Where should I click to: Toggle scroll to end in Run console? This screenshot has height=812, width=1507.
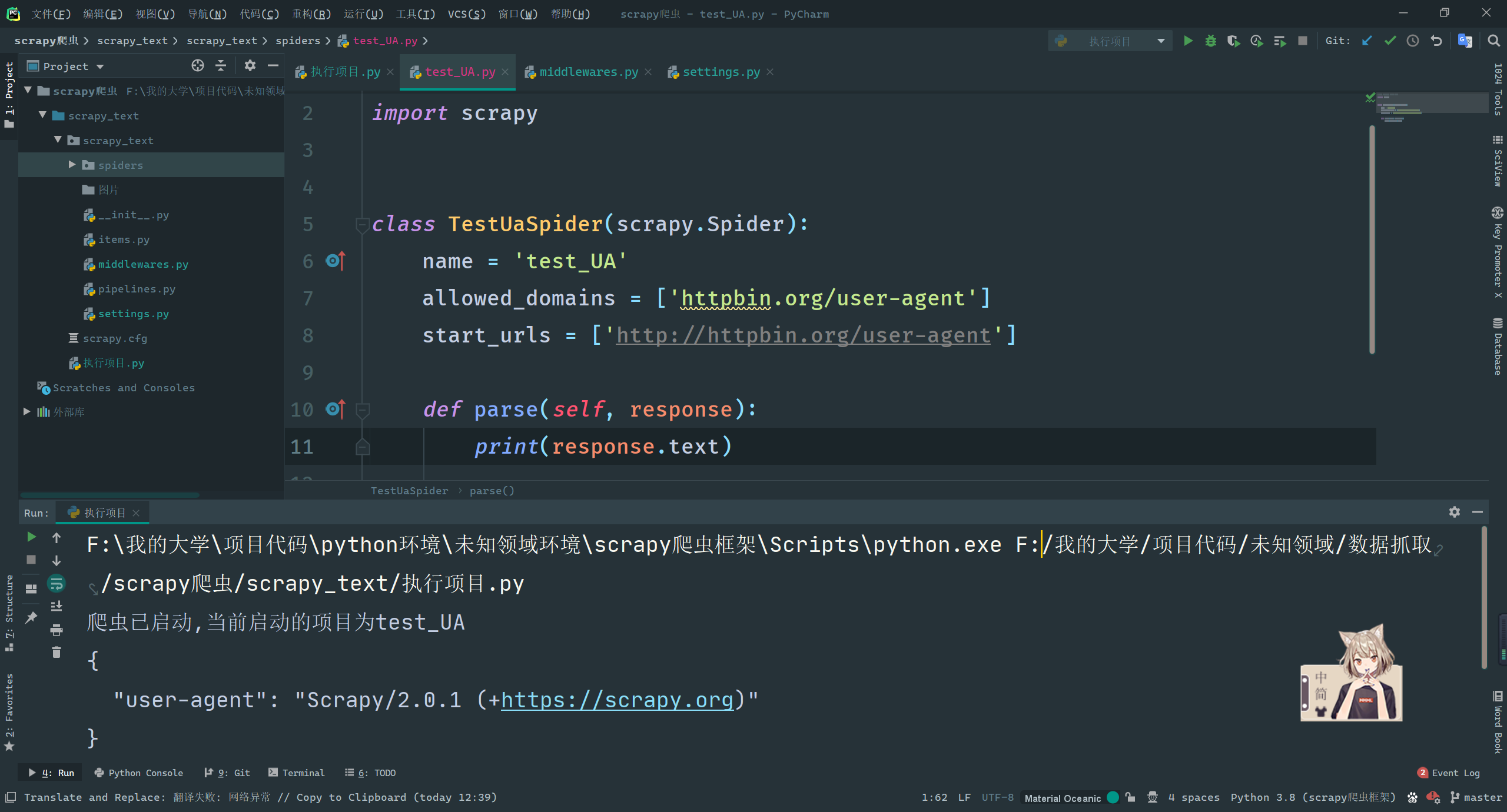57,606
